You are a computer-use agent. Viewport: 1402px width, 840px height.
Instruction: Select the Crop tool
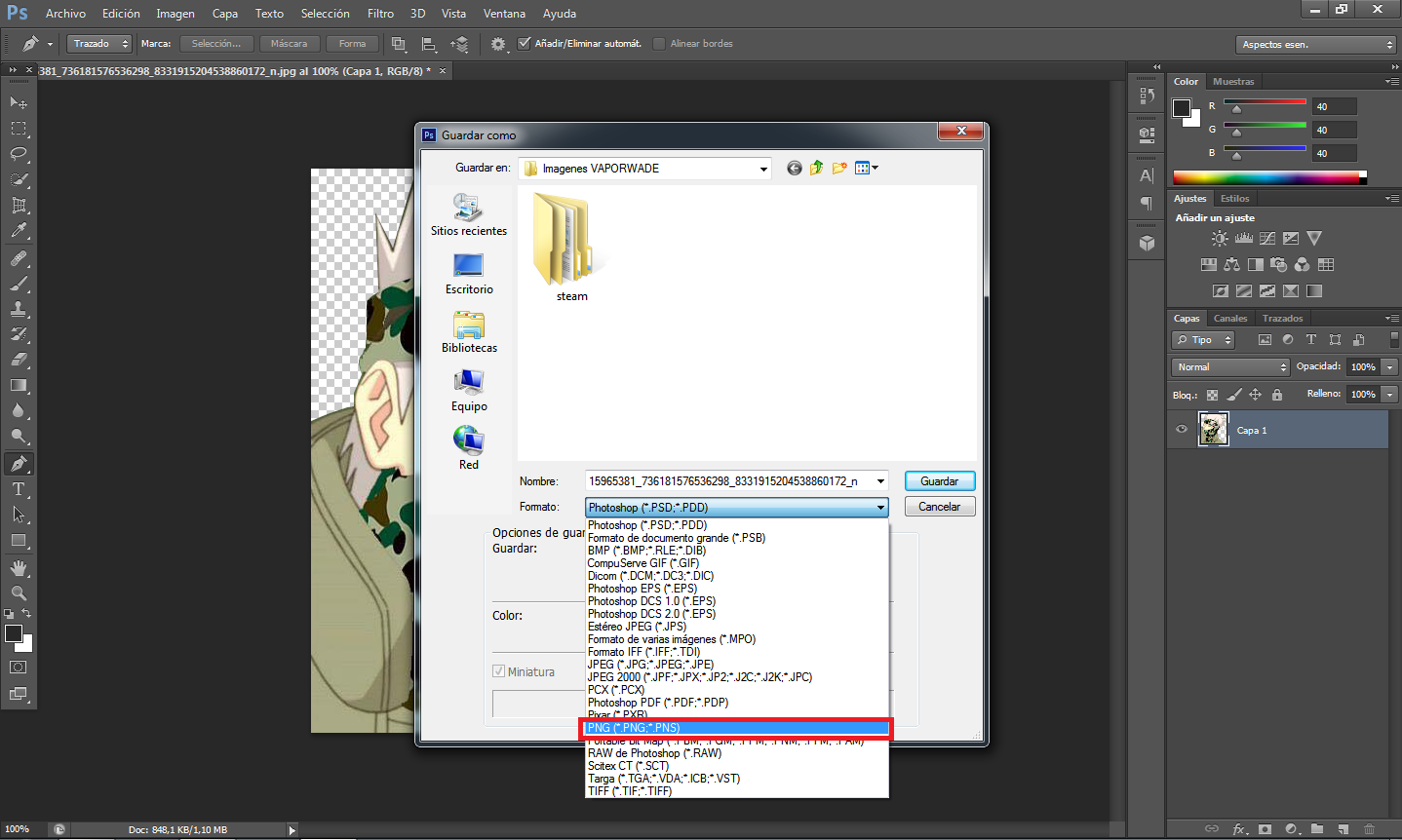point(19,206)
